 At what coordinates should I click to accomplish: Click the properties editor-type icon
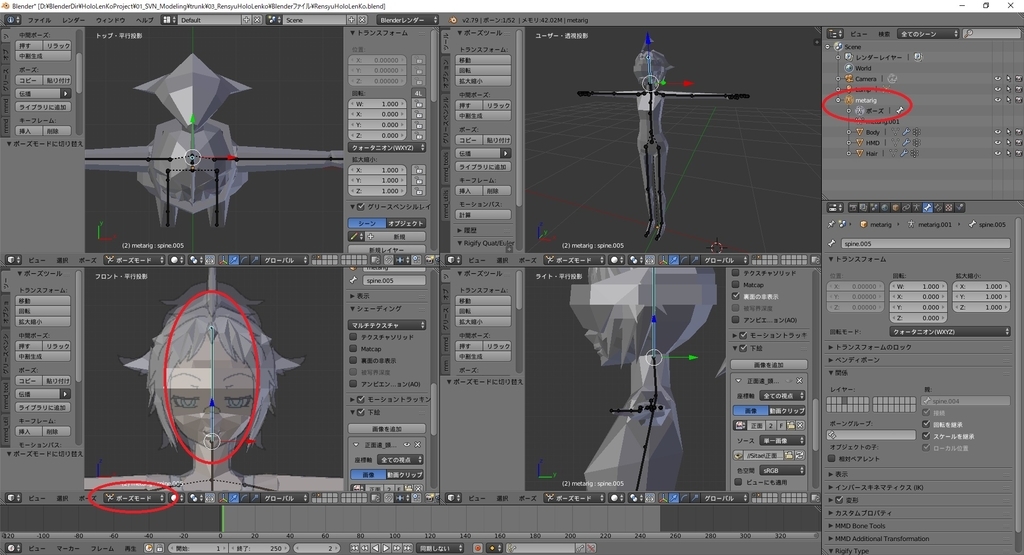[835, 208]
